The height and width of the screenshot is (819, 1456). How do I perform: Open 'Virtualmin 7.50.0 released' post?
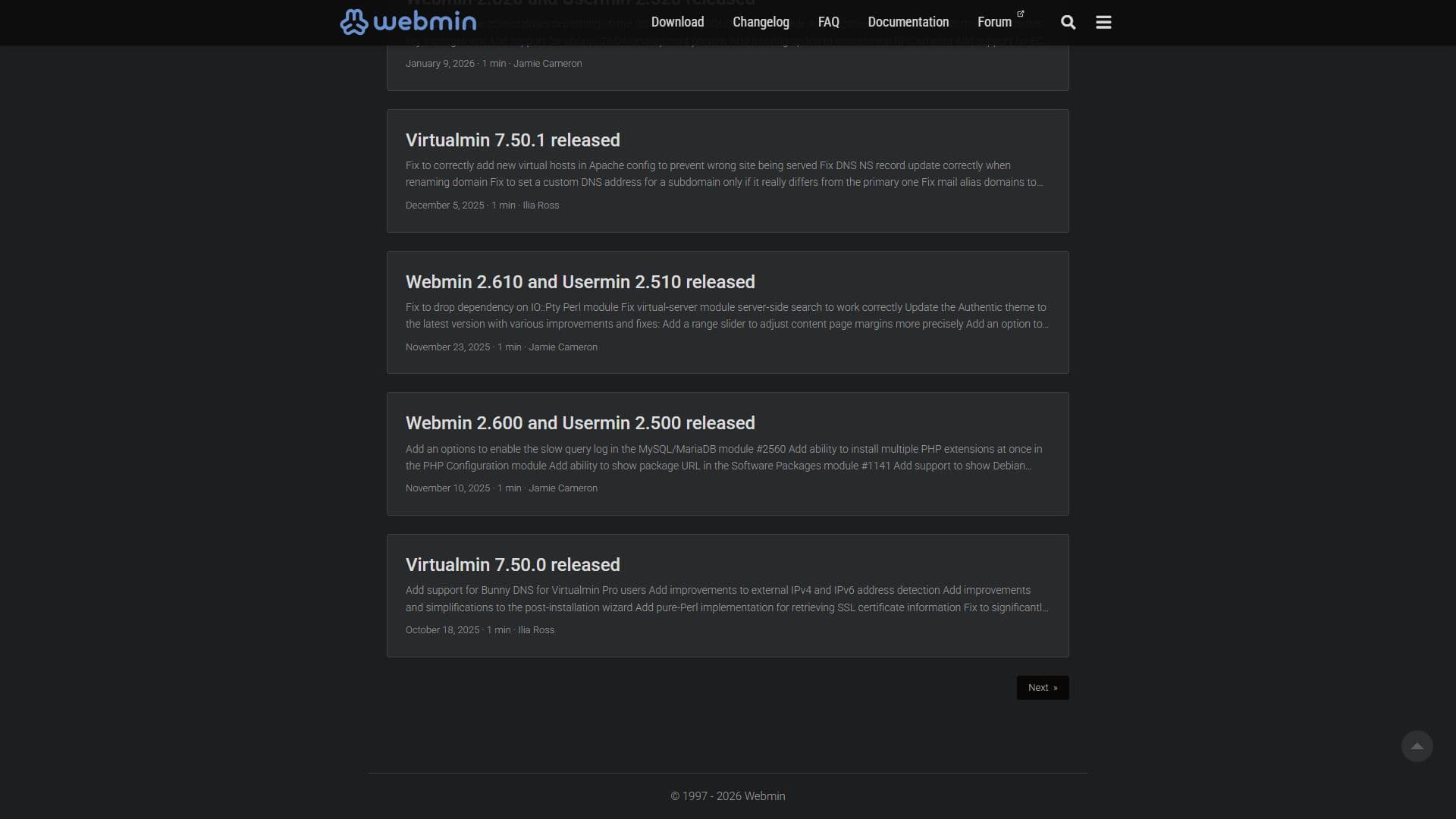click(x=513, y=565)
